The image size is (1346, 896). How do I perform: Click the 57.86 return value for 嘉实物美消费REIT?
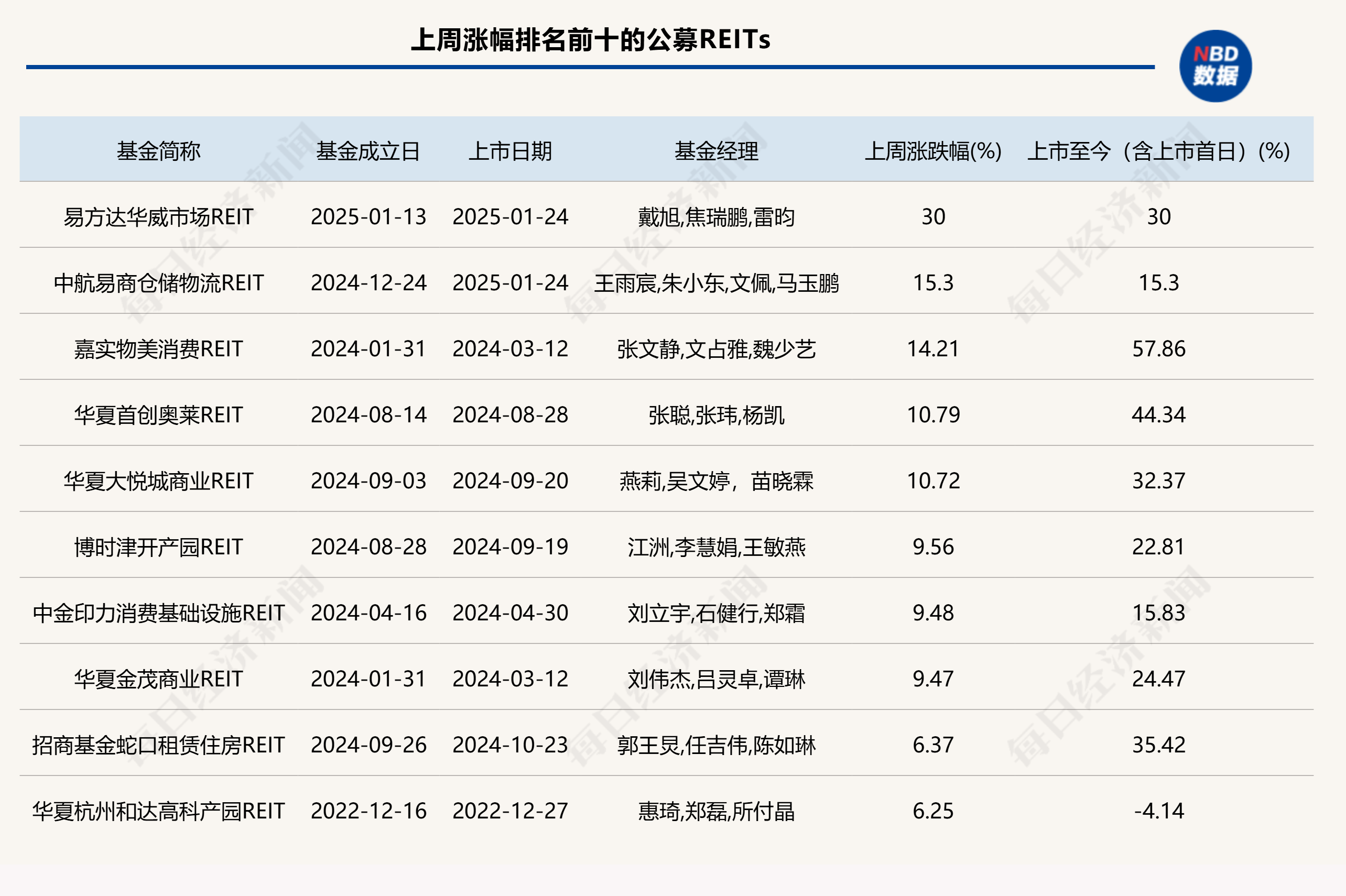tap(1160, 348)
